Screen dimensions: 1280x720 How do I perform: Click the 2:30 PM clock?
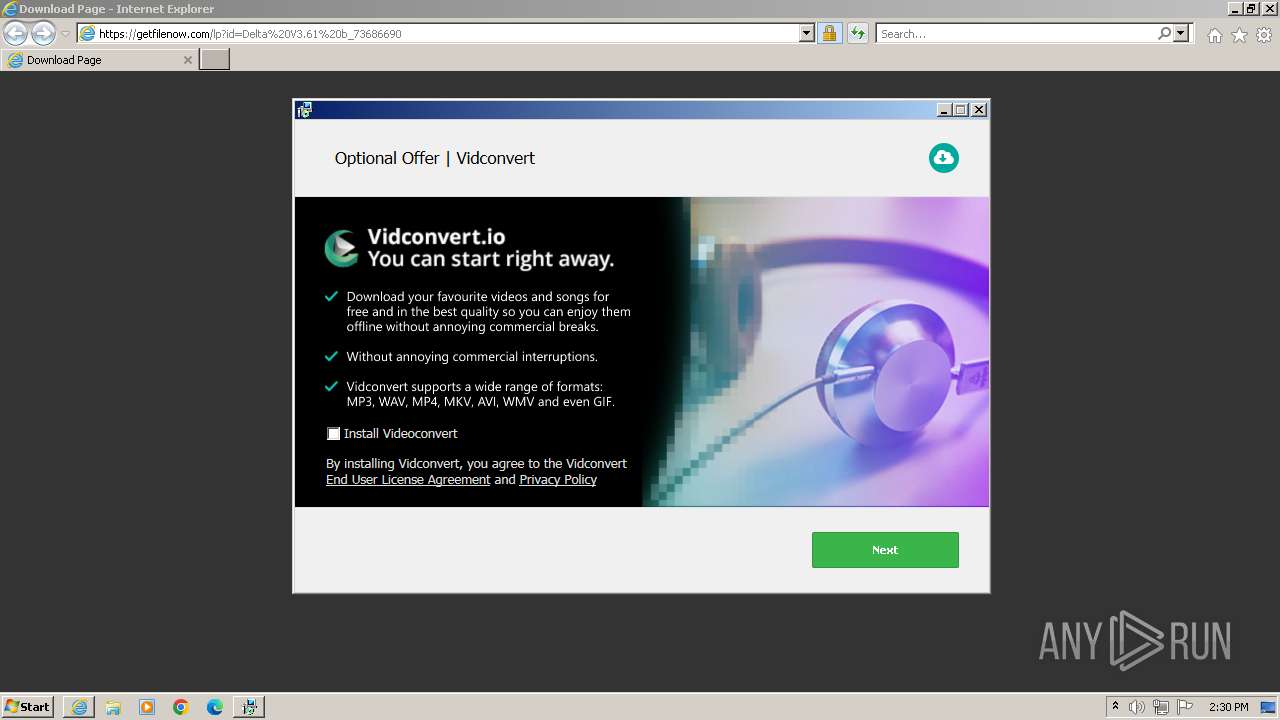(1229, 707)
